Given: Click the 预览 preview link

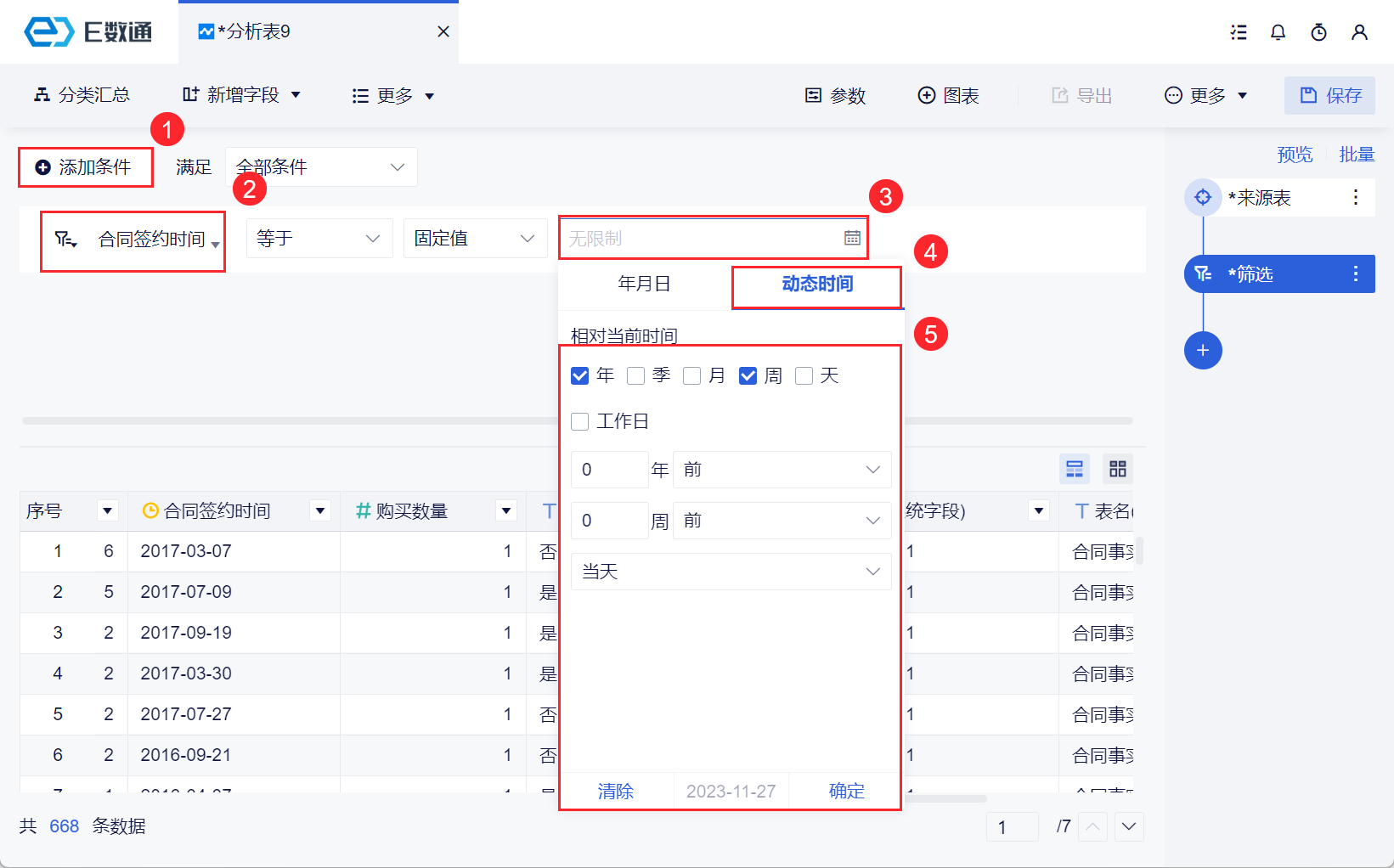Looking at the screenshot, I should pyautogui.click(x=1295, y=155).
